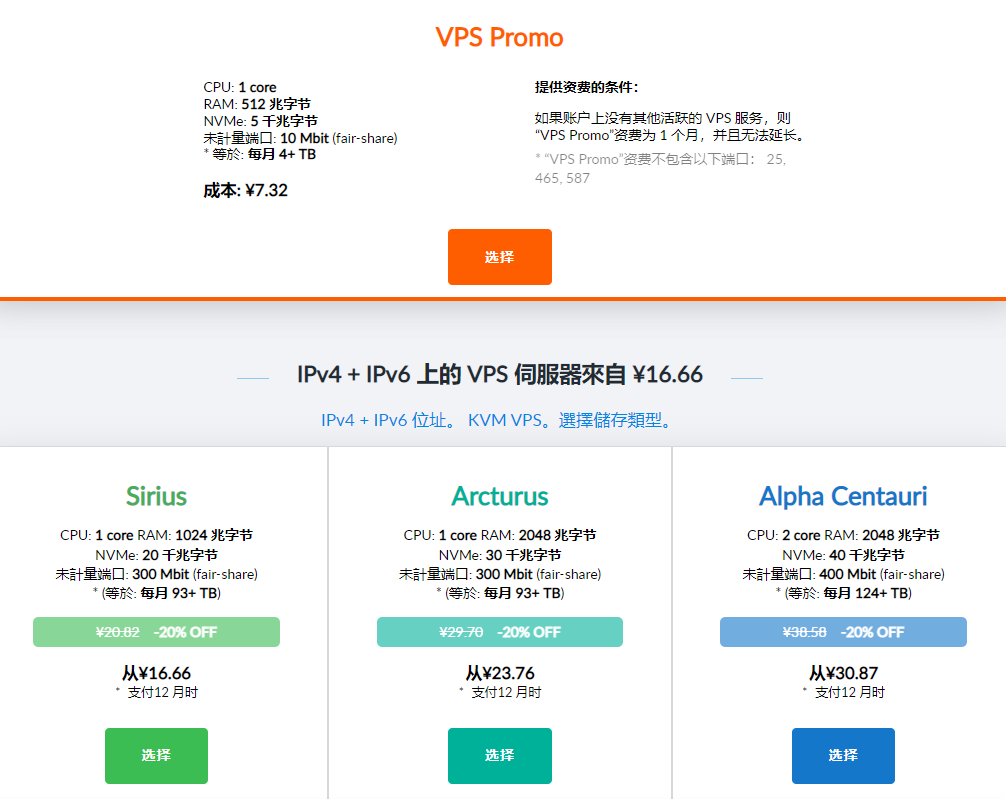Click the 提供资费的条件 heading
This screenshot has height=799, width=1006.
(585, 87)
